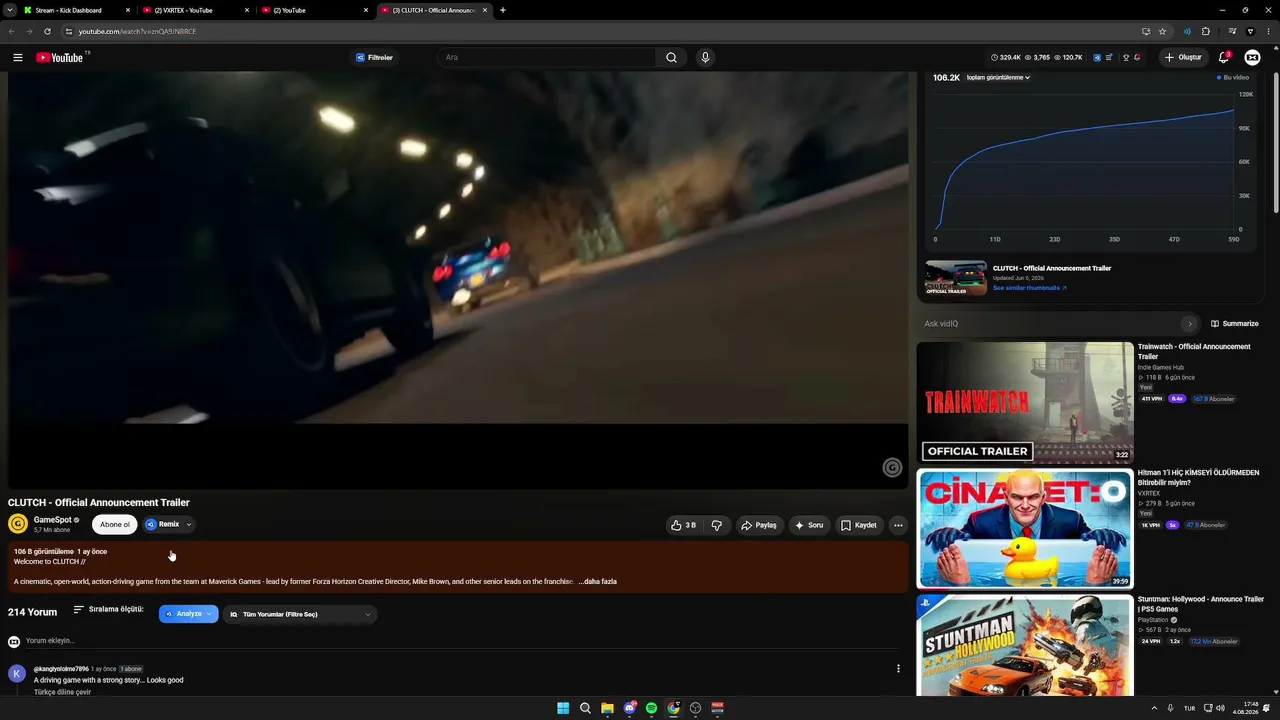The width and height of the screenshot is (1280, 720).
Task: Open the Tüm Yorumlar filter dropdown
Action: (300, 614)
